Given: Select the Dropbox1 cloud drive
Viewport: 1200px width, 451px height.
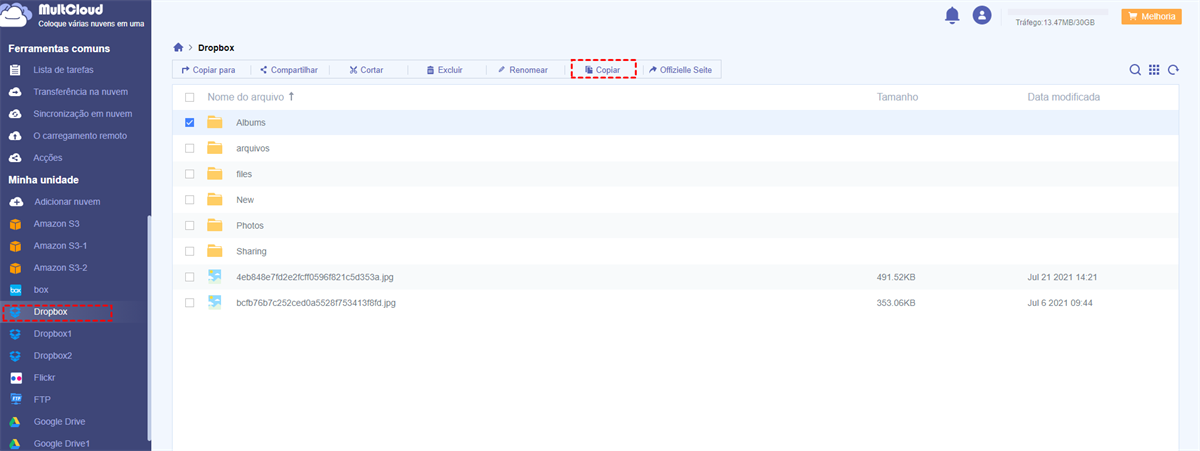Looking at the screenshot, I should point(53,334).
